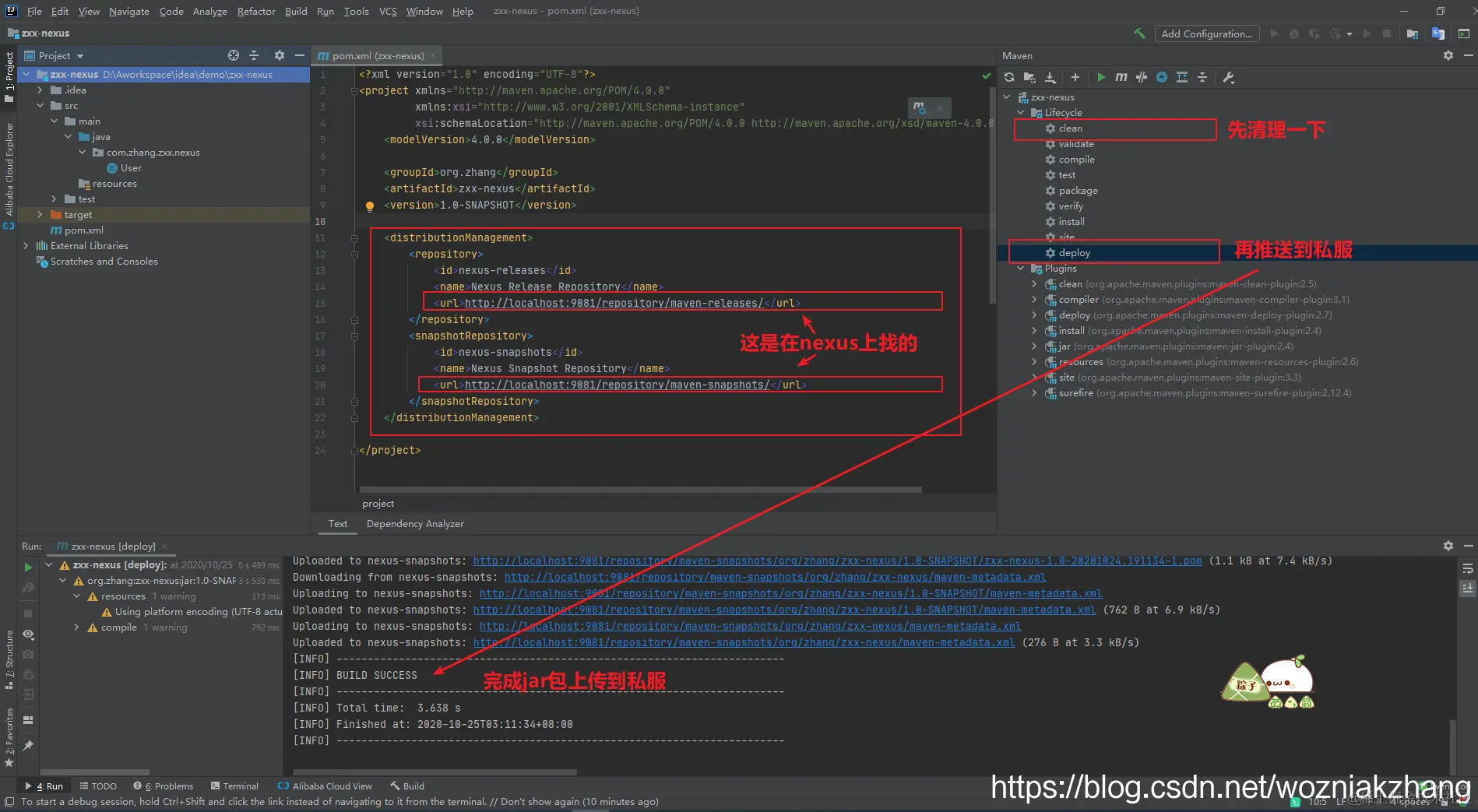The image size is (1478, 812).
Task: Run Maven build with green play icon
Action: [x=1101, y=77]
